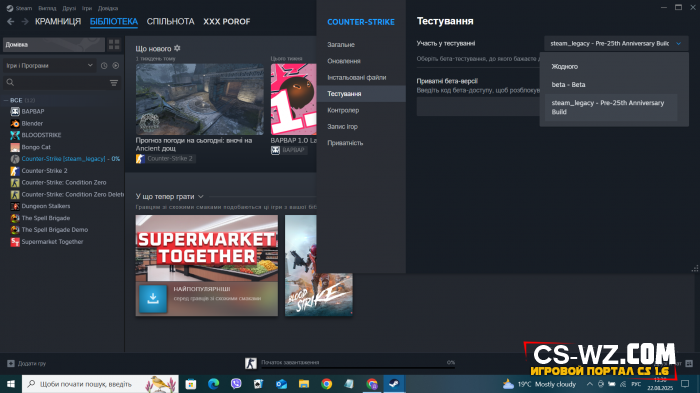Viewport: 700px width, 393px height.
Task: Select Counter-Strike 2 in the library list
Action: pyautogui.click(x=45, y=171)
